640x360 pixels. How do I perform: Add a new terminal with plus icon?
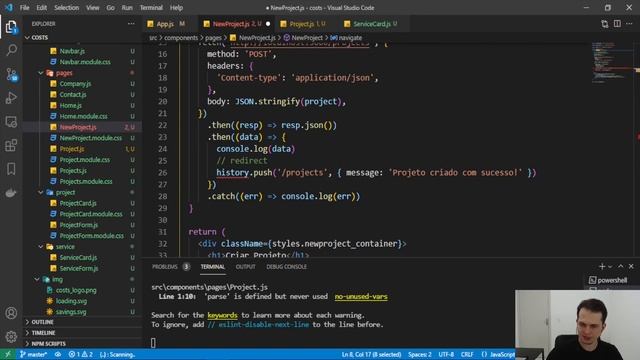(x=602, y=267)
